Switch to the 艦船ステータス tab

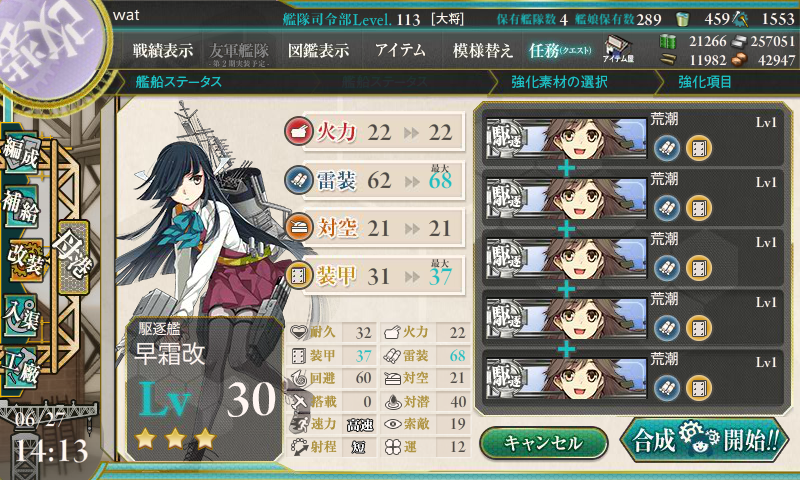pos(179,82)
